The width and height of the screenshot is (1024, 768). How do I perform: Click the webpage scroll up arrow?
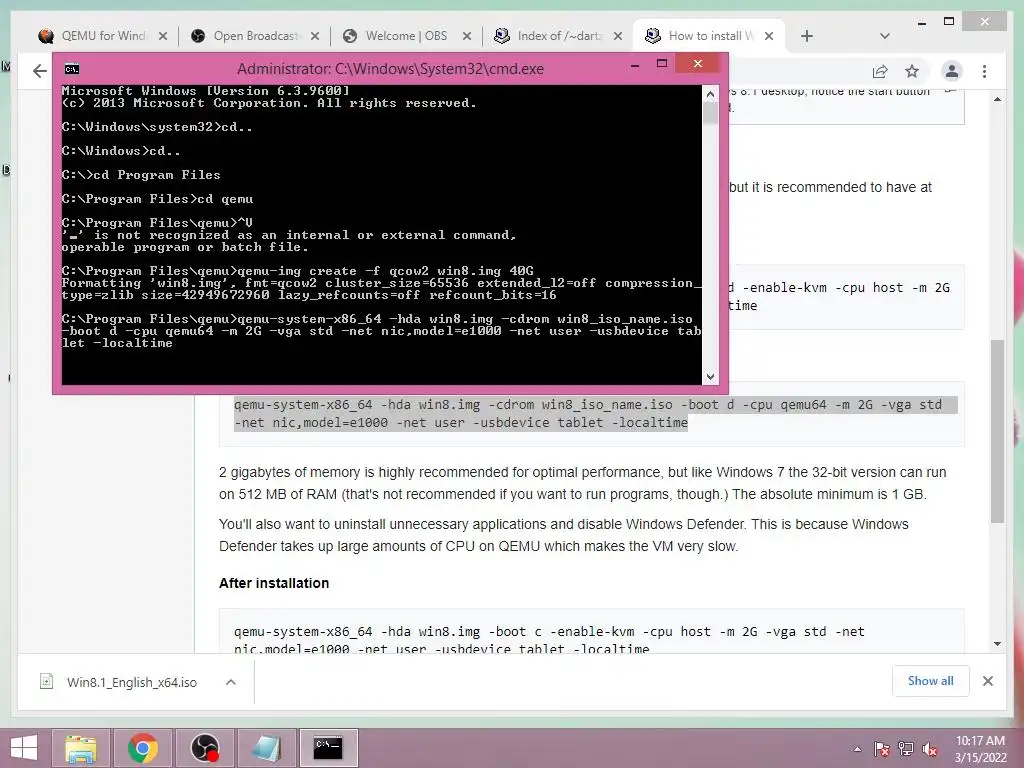click(x=997, y=99)
